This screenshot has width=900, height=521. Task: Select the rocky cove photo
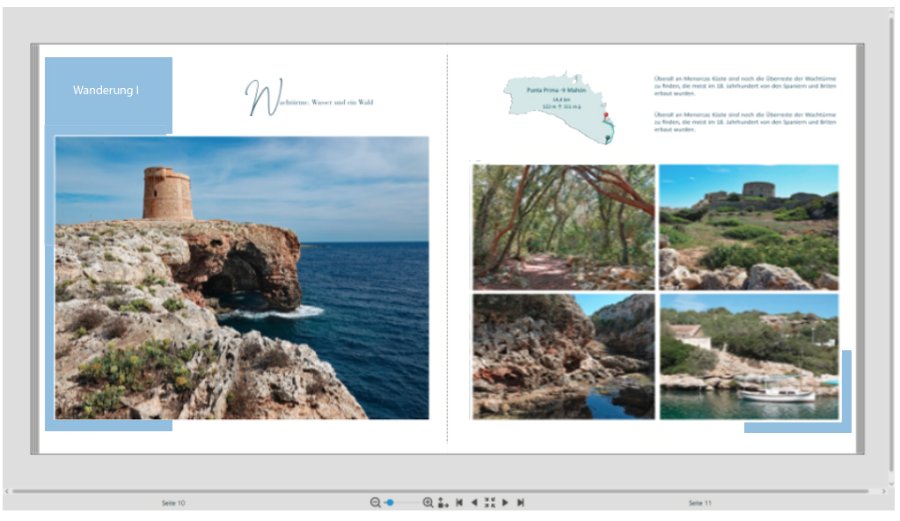pyautogui.click(x=563, y=356)
